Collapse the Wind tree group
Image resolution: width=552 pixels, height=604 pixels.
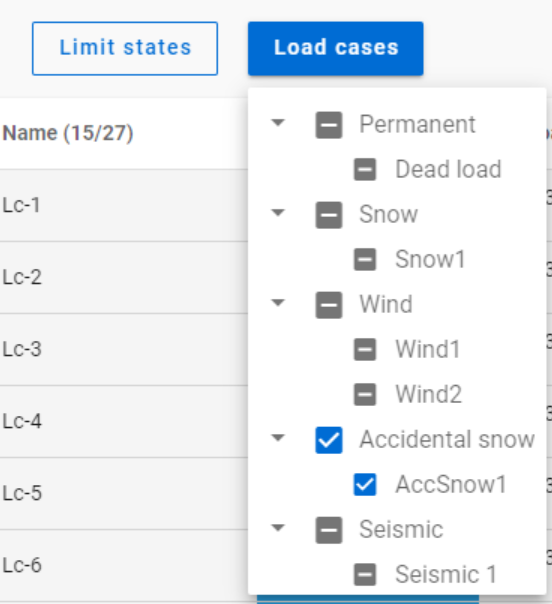tap(278, 303)
